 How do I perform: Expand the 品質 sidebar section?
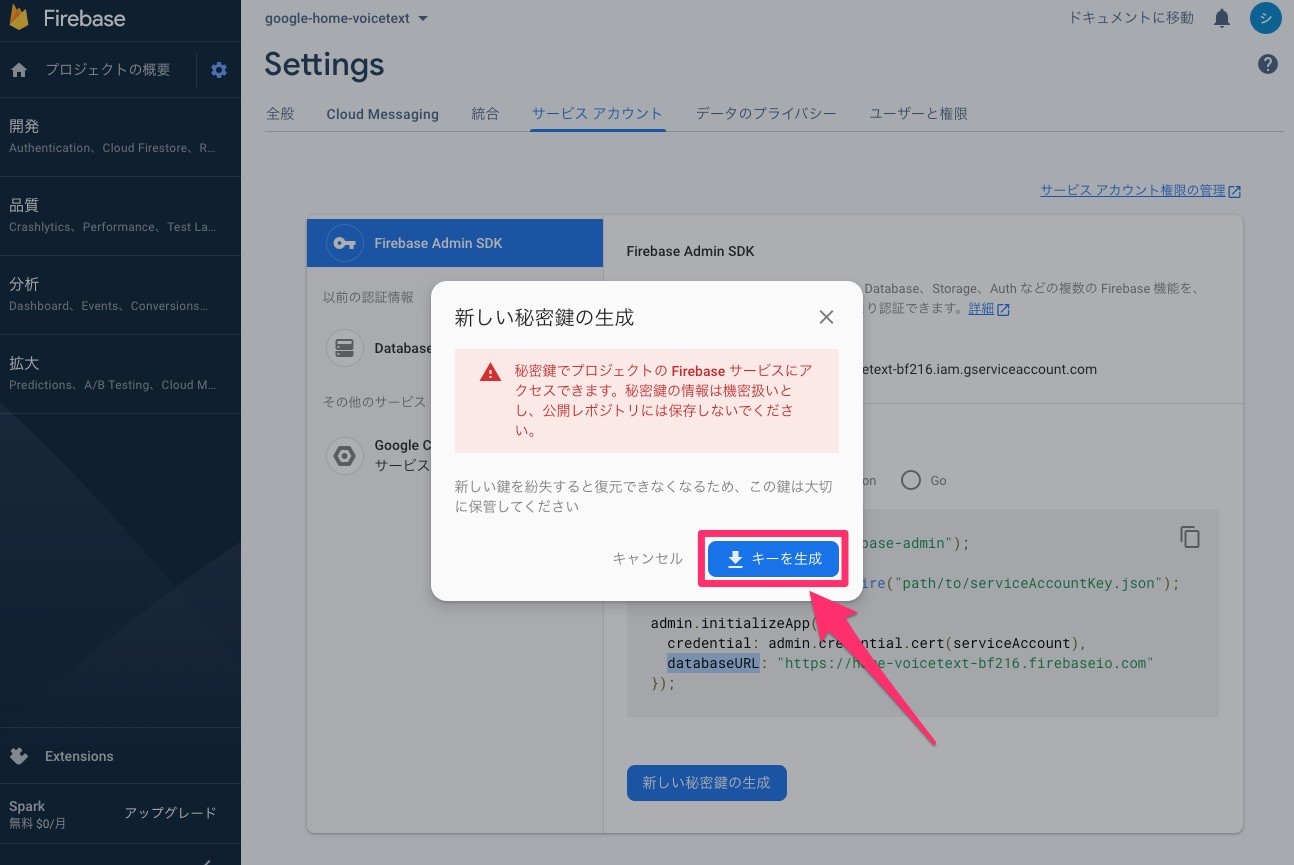click(120, 216)
